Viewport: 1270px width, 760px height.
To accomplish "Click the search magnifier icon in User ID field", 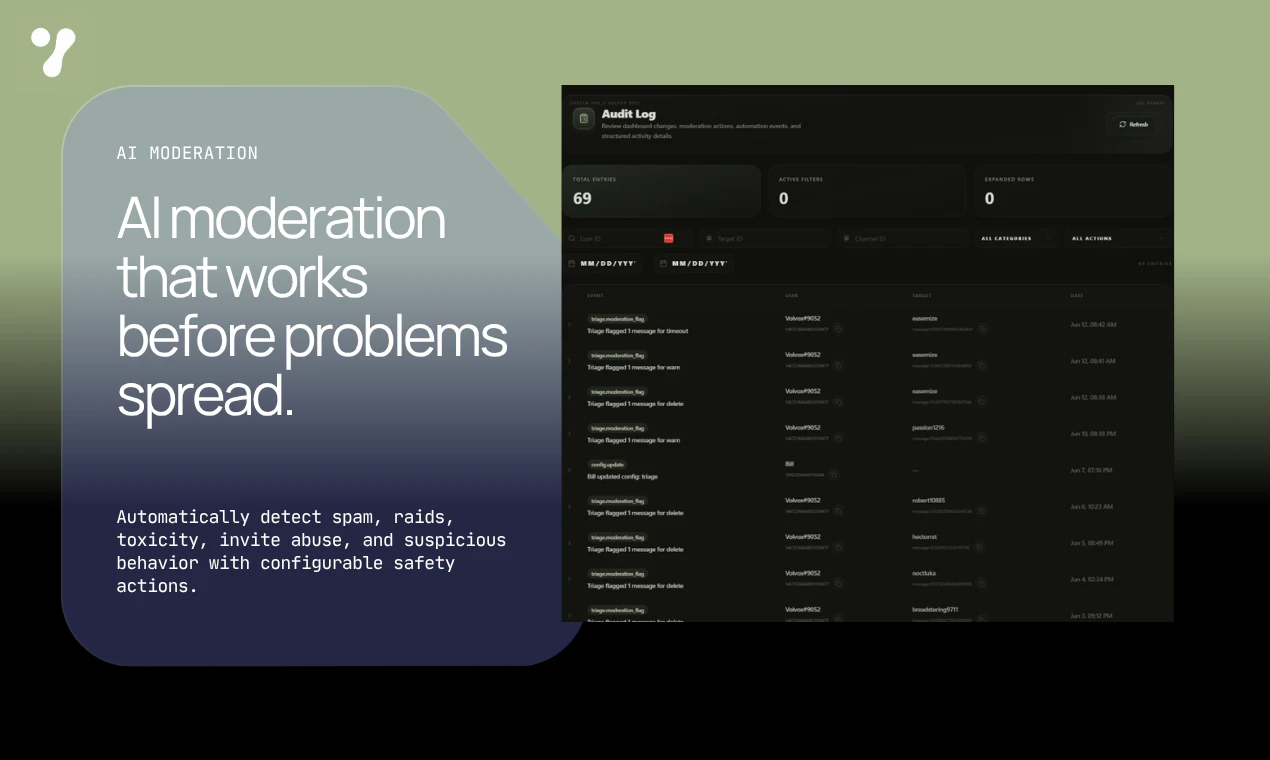I will click(x=572, y=239).
